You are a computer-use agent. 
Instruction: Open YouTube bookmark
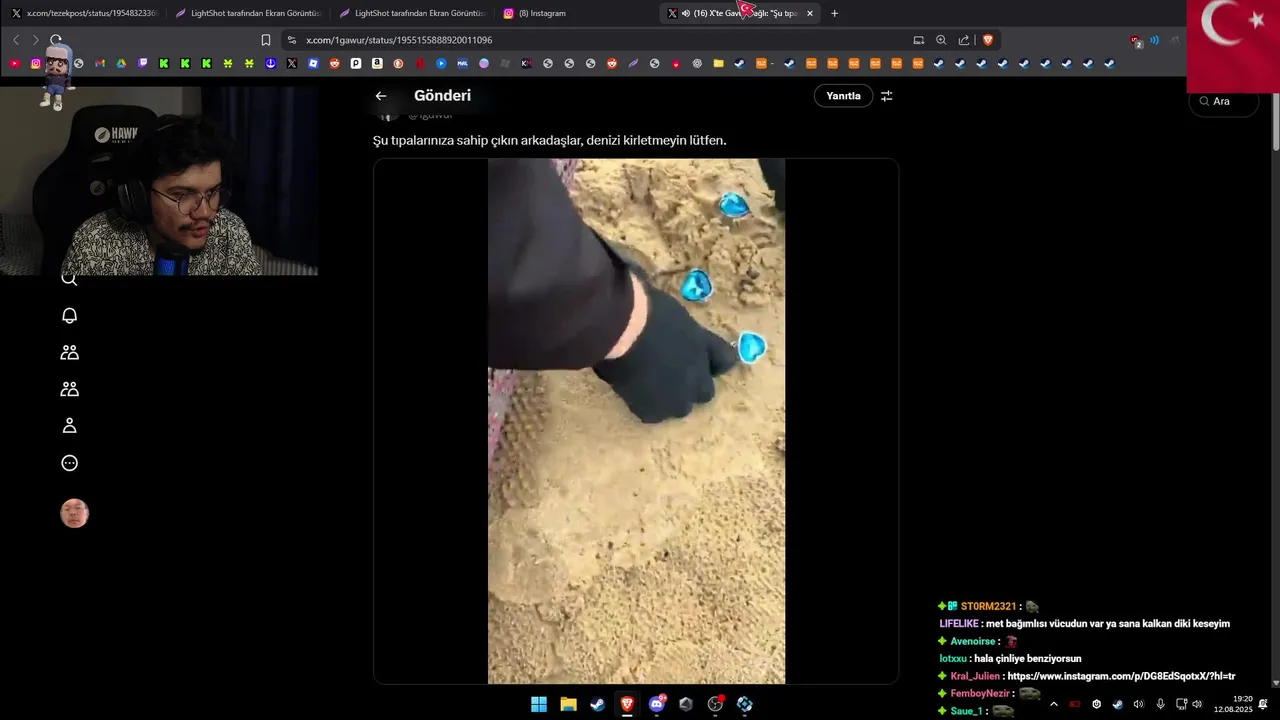pos(14,63)
